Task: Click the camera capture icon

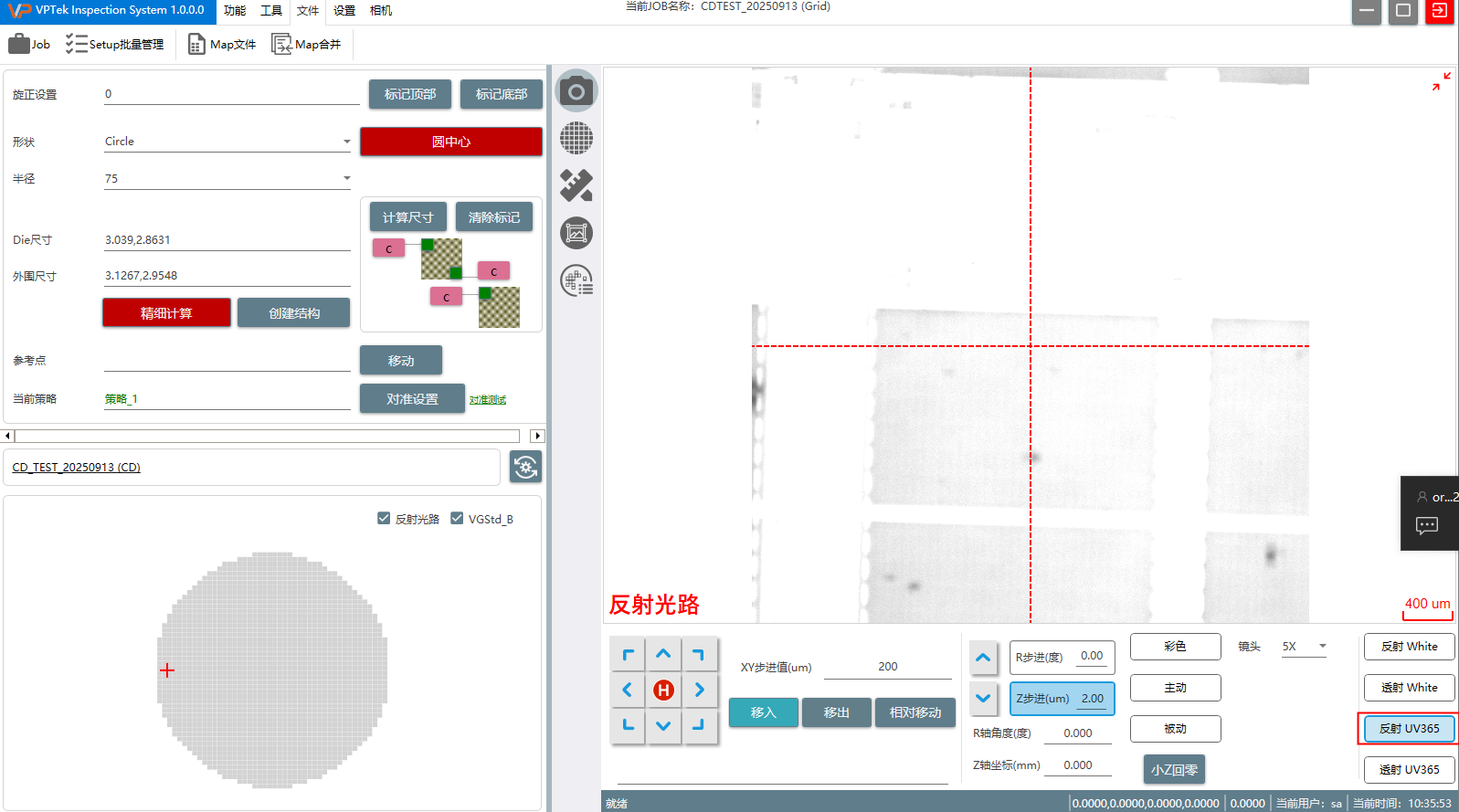Action: click(576, 91)
